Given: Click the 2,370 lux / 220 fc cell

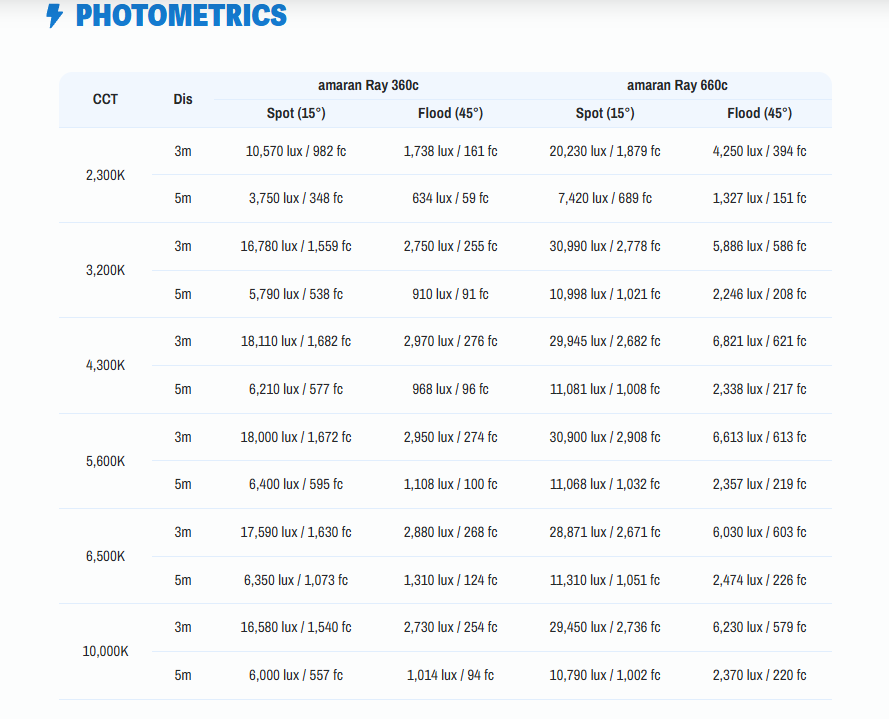Looking at the screenshot, I should [759, 675].
